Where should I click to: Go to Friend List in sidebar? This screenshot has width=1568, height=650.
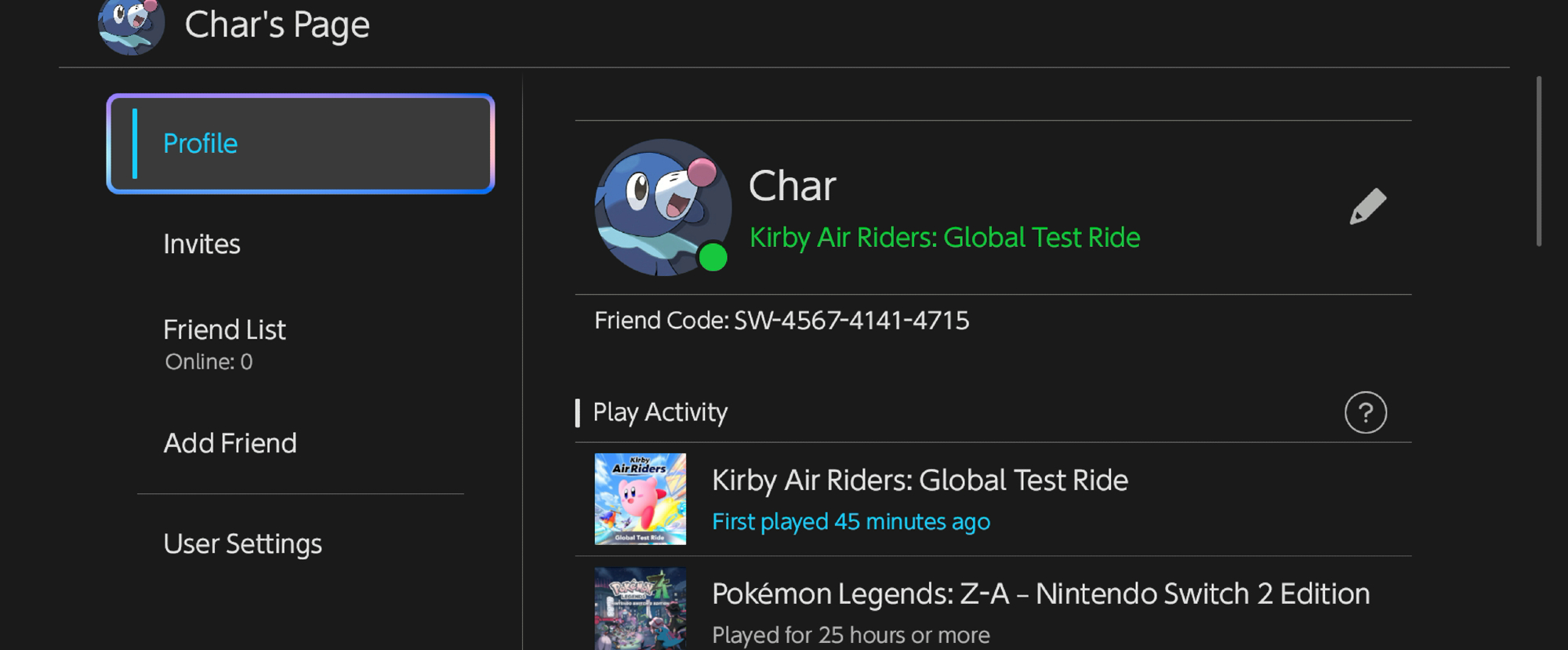[224, 330]
